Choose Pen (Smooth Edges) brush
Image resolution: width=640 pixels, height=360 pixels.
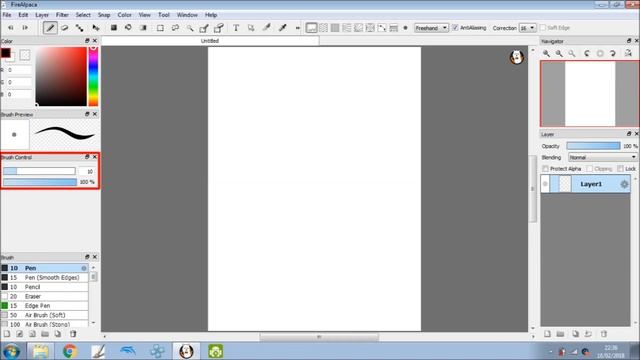[x=44, y=278]
